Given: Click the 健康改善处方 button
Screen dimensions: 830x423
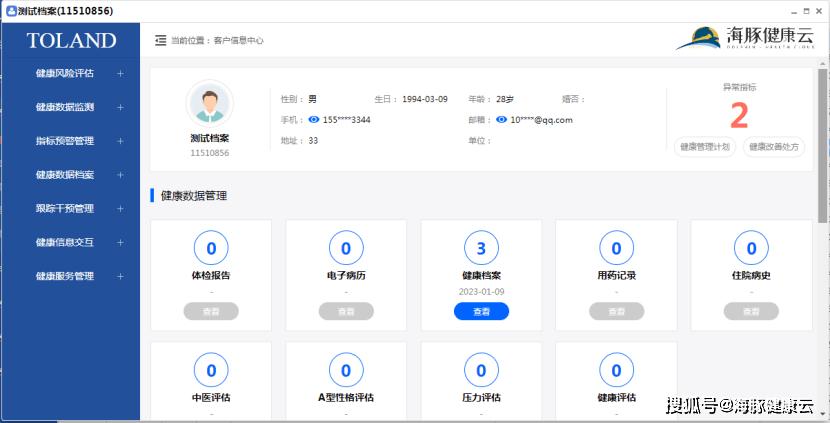Looking at the screenshot, I should (774, 147).
